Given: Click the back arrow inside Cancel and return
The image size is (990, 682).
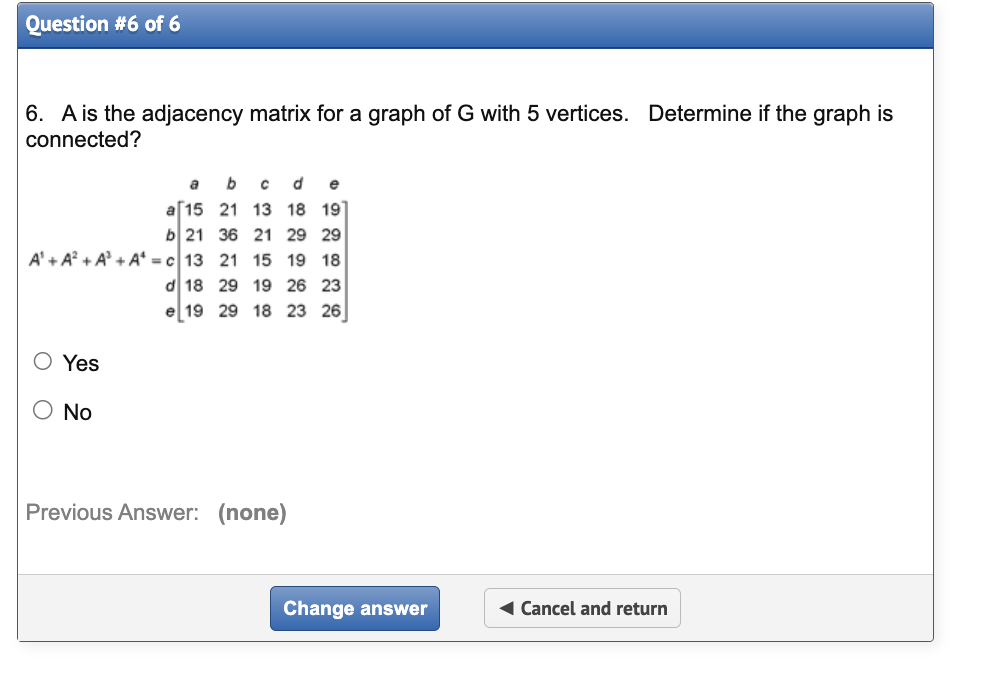Looking at the screenshot, I should click(503, 608).
